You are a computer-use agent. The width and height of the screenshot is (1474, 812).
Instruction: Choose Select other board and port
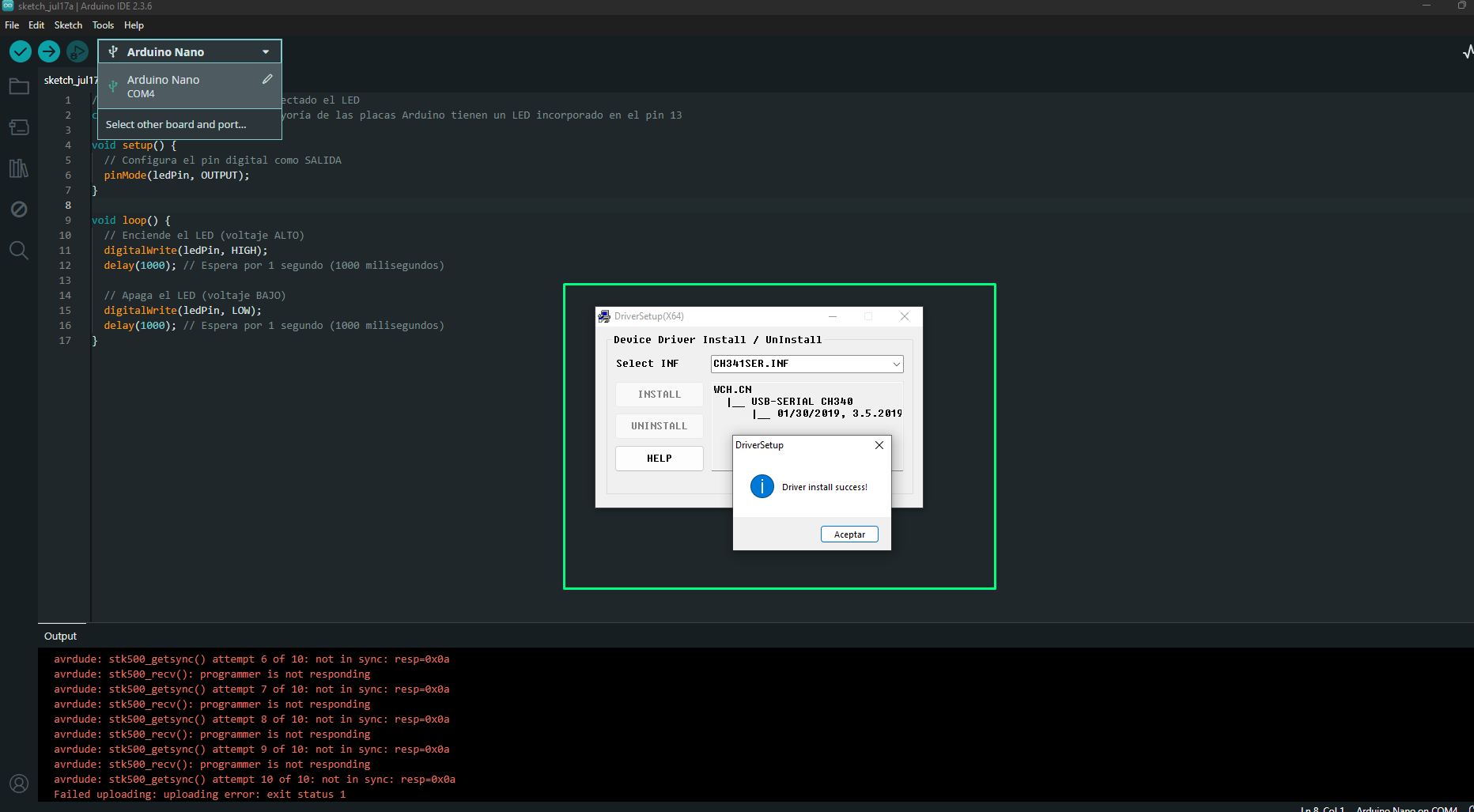(x=176, y=124)
